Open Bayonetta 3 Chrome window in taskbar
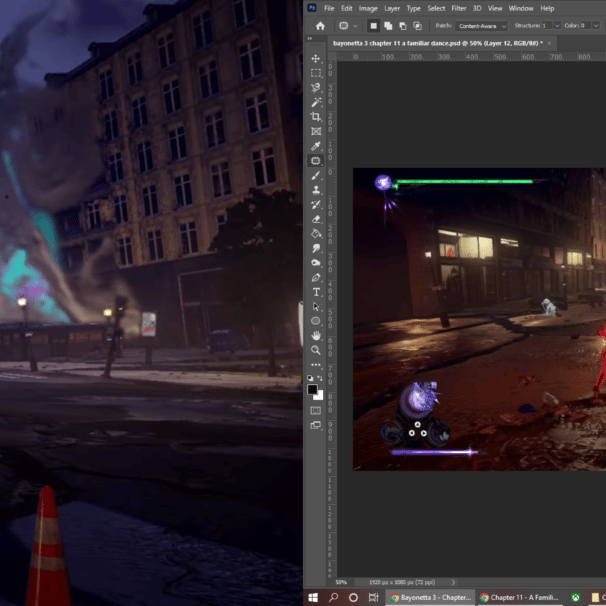The width and height of the screenshot is (606, 606). point(430,597)
